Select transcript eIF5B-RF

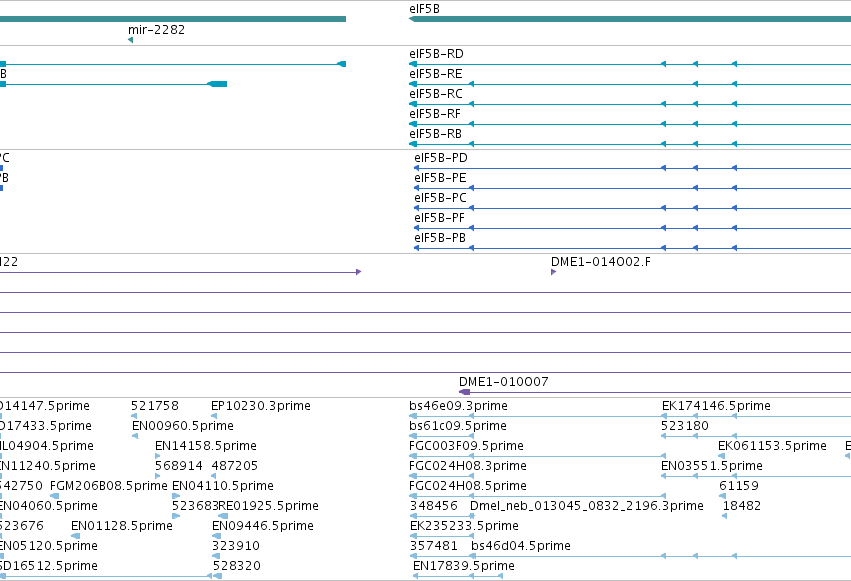pyautogui.click(x=435, y=114)
